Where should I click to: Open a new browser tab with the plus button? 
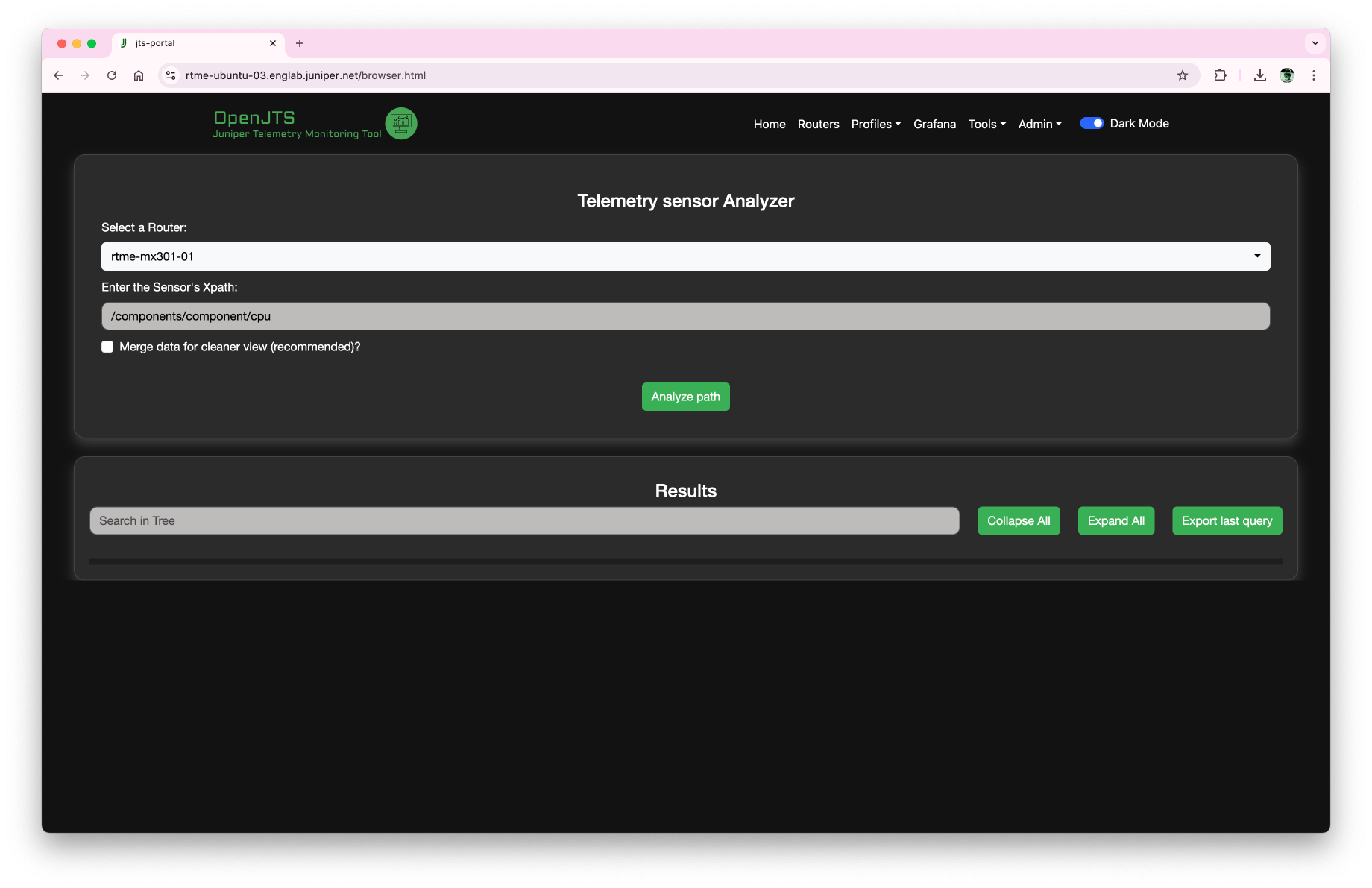pos(300,43)
